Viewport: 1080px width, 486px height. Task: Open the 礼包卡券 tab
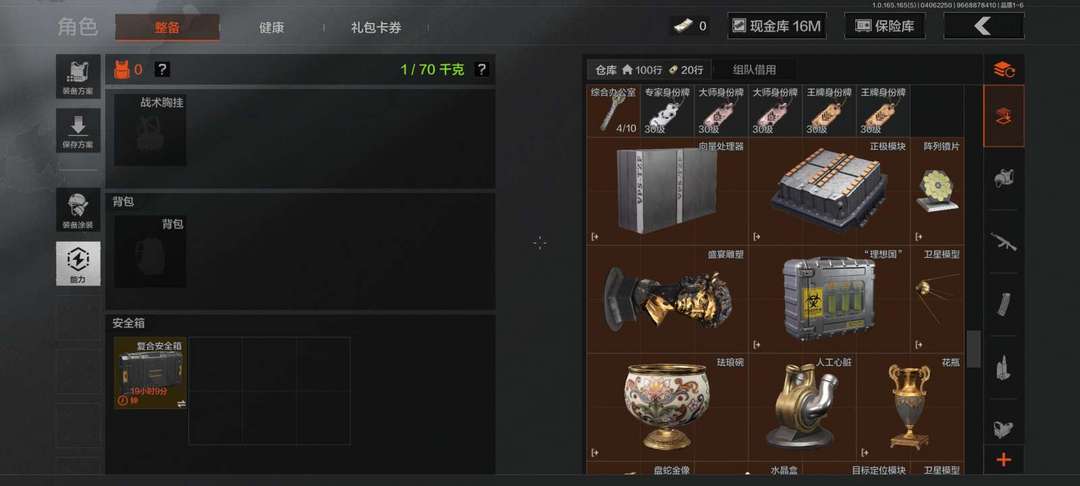coord(376,28)
